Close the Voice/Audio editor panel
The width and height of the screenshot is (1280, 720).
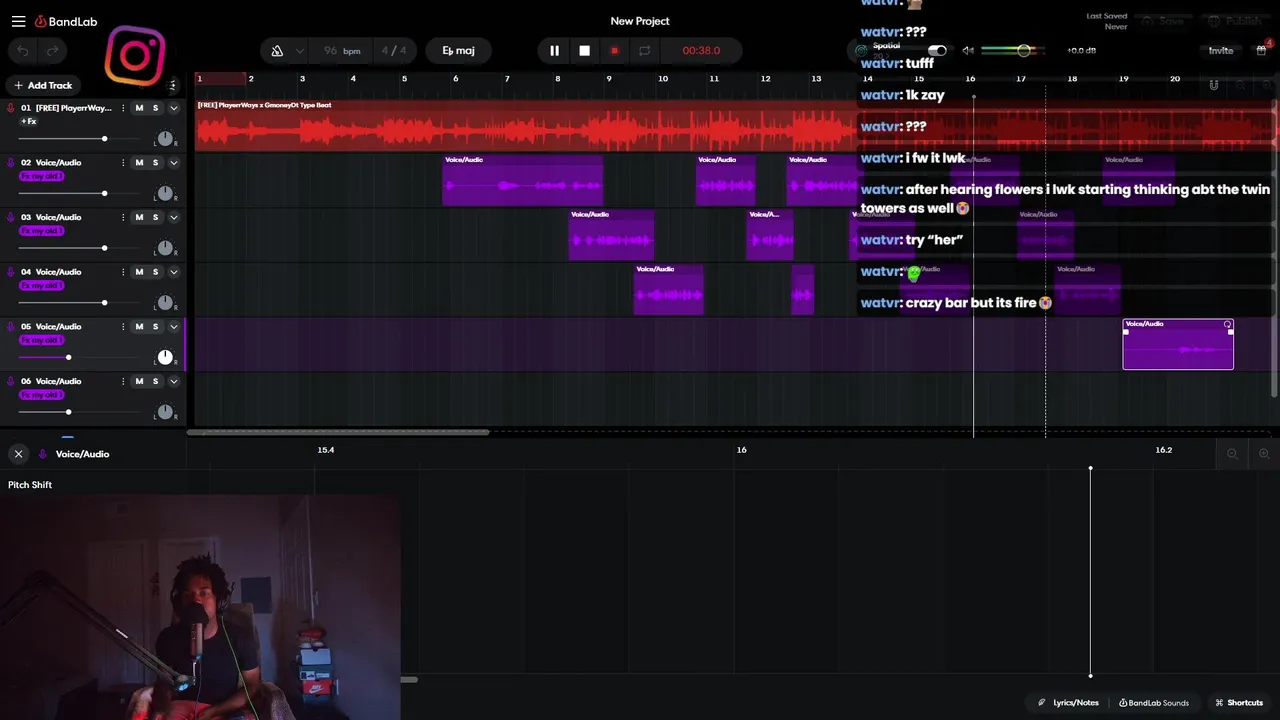18,454
